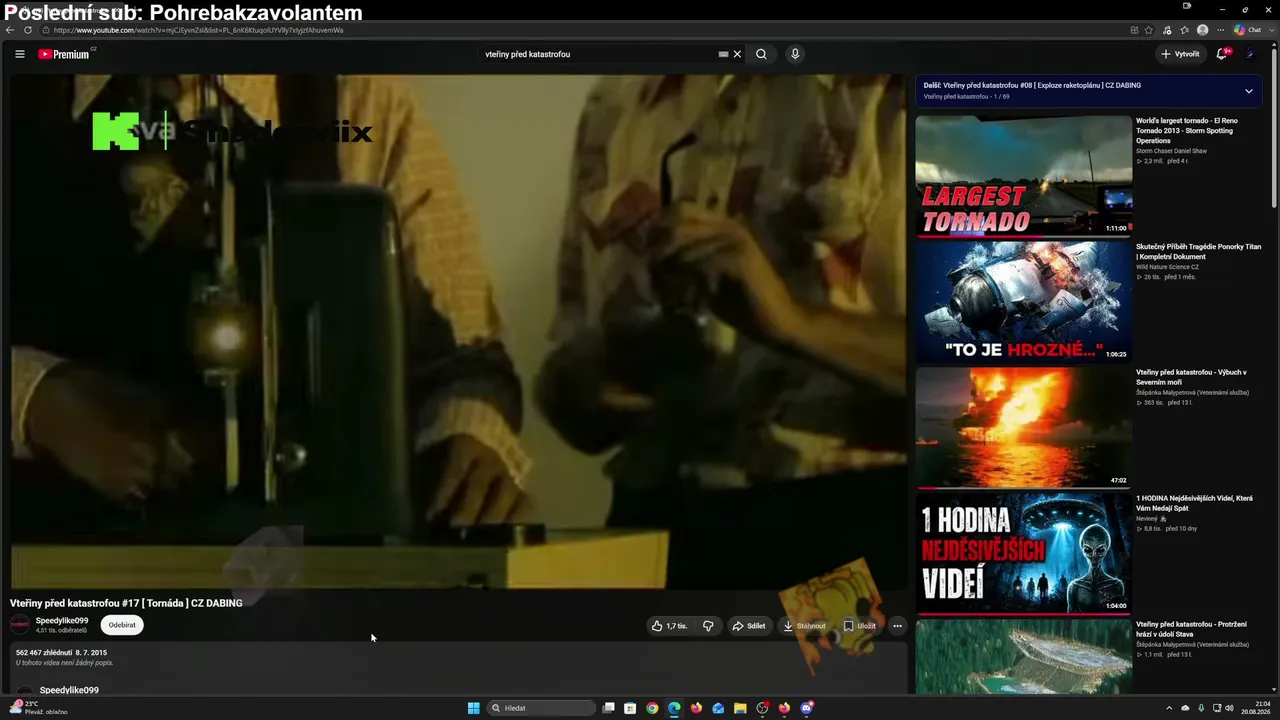Open the Copilot Chat button
1280x720 pixels.
pyautogui.click(x=1248, y=30)
